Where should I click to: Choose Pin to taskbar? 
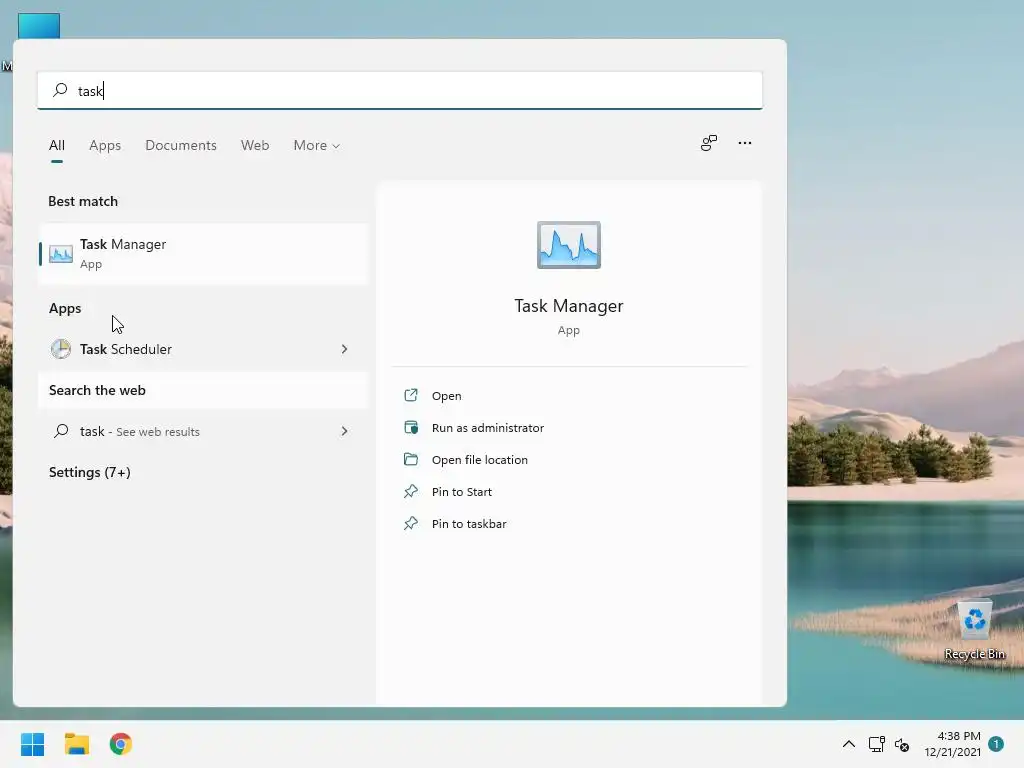click(x=469, y=524)
